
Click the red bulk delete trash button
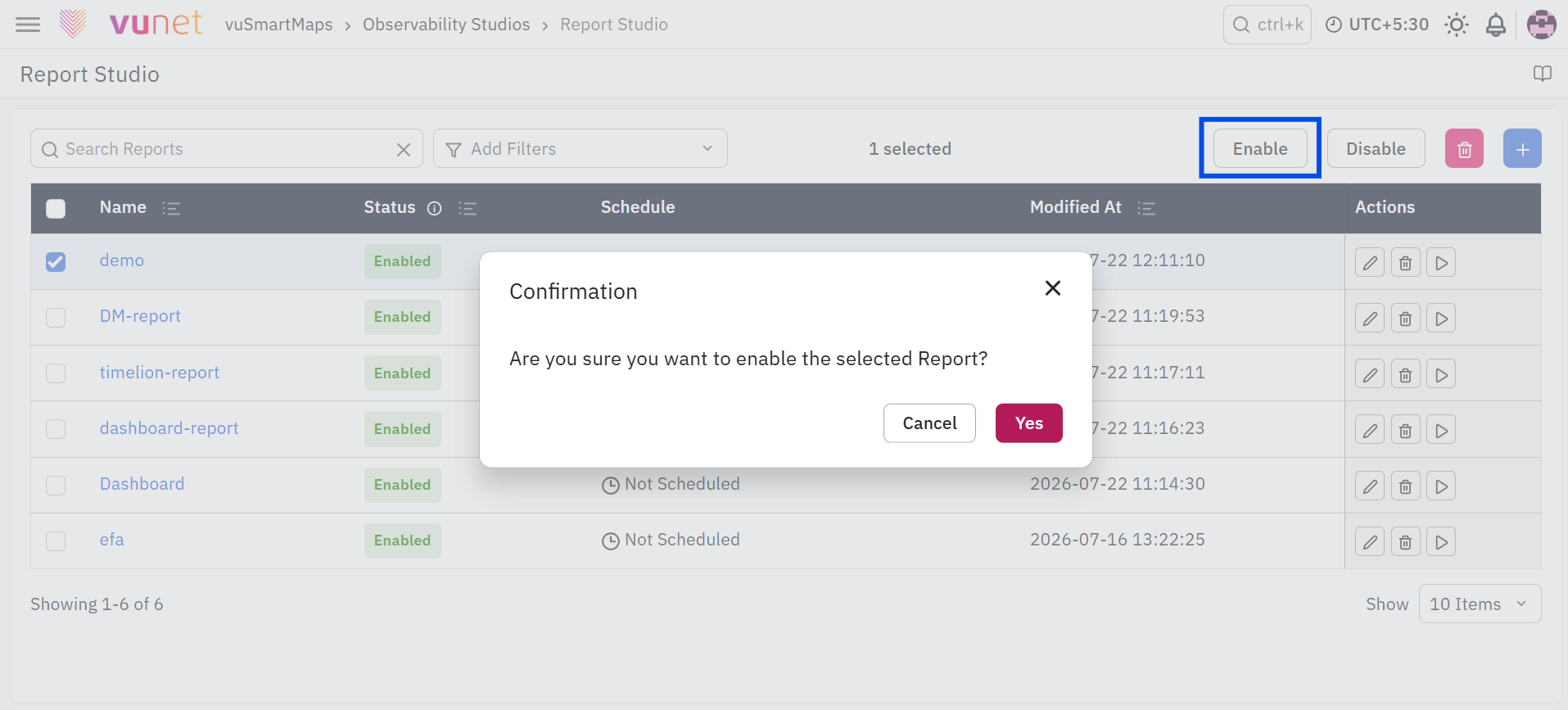coord(1464,149)
